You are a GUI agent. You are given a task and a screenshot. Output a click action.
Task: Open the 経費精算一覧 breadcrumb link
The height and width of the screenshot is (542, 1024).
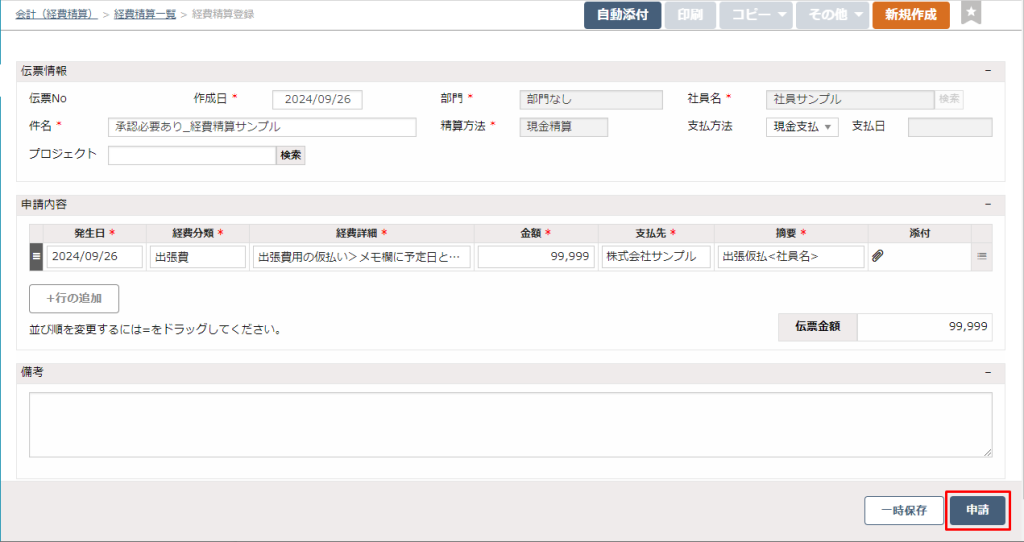145,14
